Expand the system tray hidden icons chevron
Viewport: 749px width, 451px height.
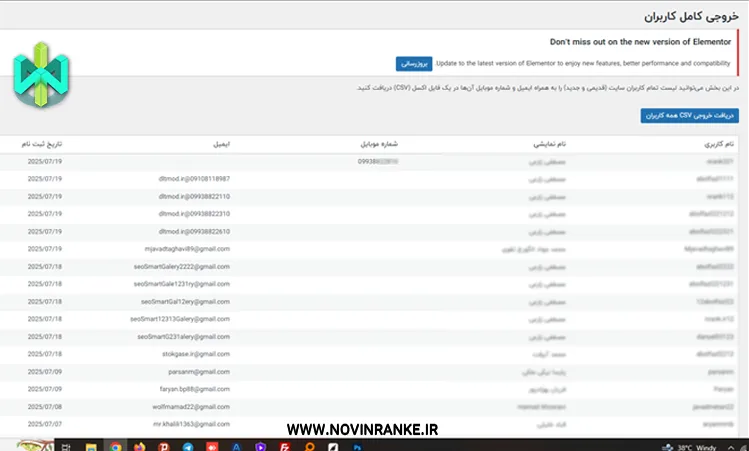731,447
